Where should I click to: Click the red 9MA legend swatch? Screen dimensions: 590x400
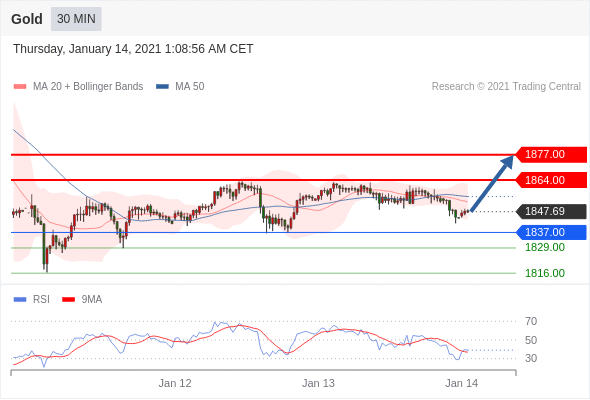point(68,300)
